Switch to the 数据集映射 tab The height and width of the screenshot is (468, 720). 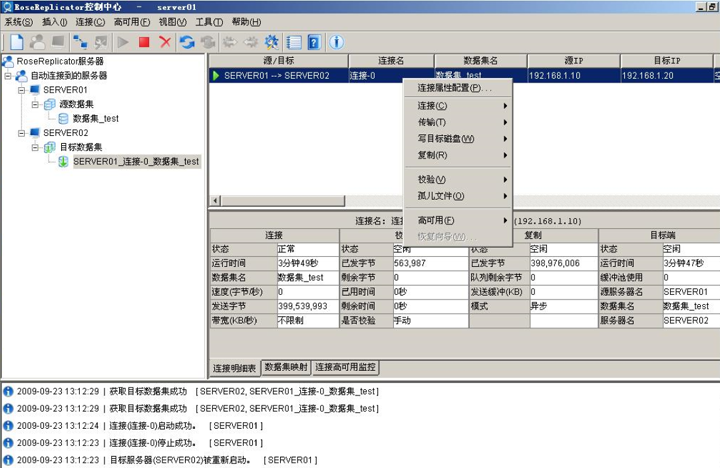point(285,367)
